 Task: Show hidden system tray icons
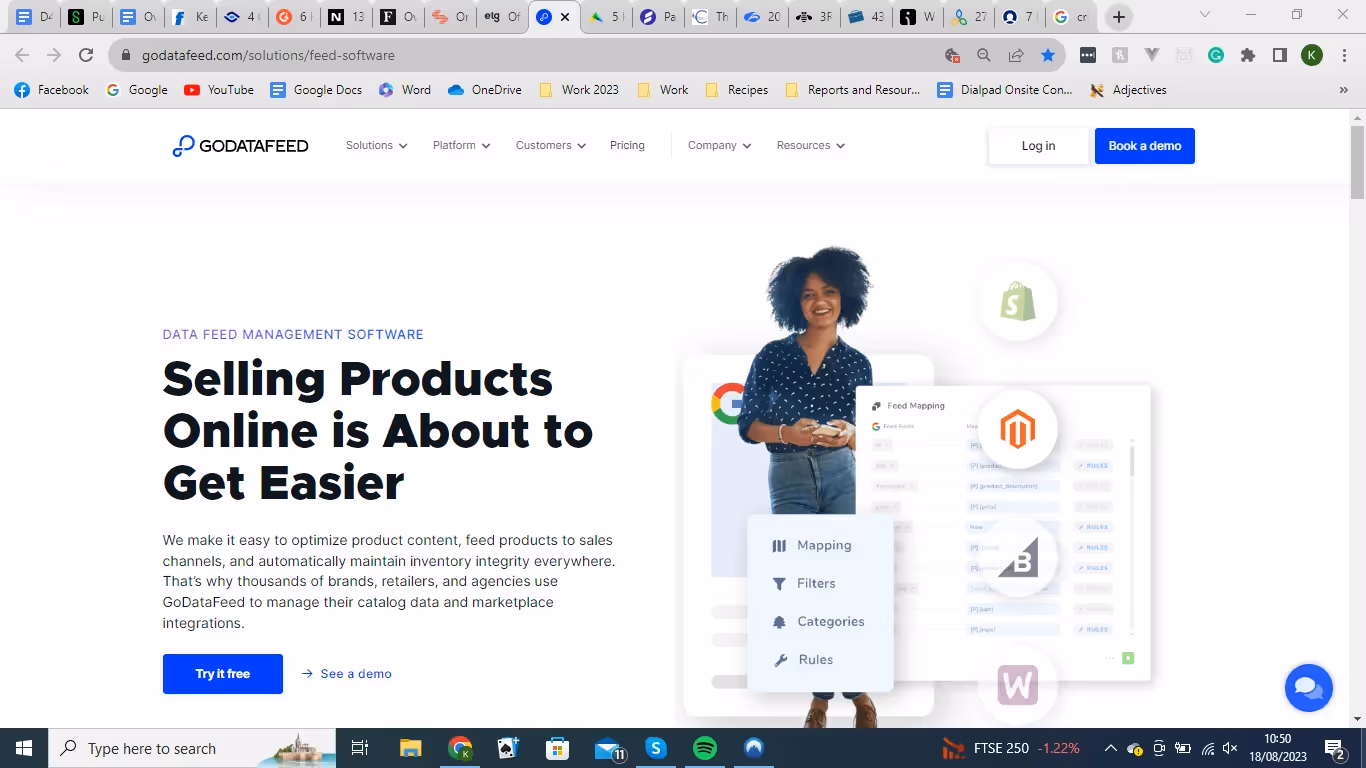(1110, 748)
